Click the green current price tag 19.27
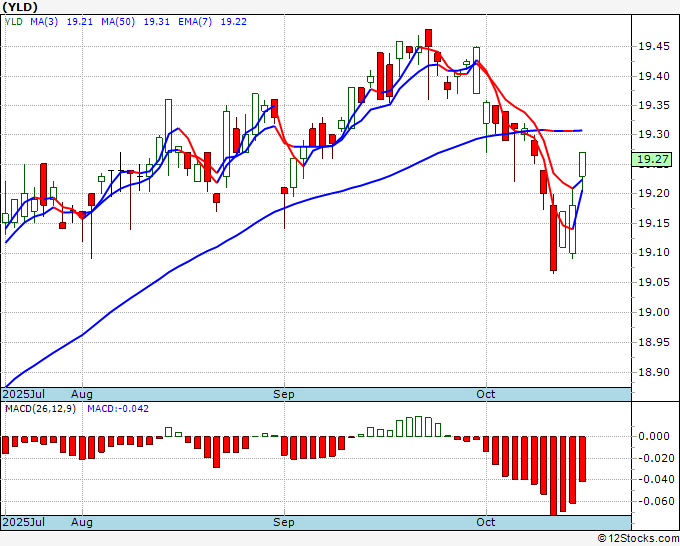 pos(652,159)
